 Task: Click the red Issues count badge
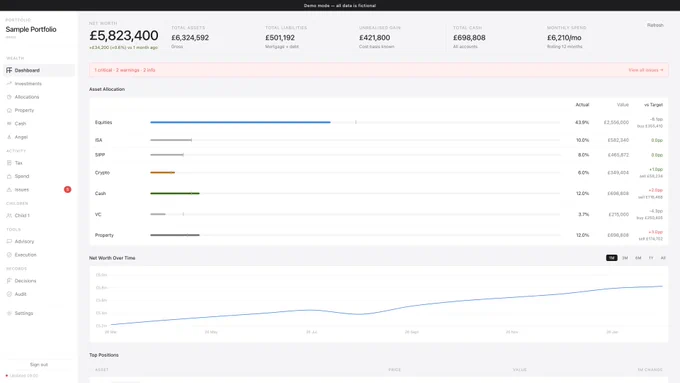[67, 189]
